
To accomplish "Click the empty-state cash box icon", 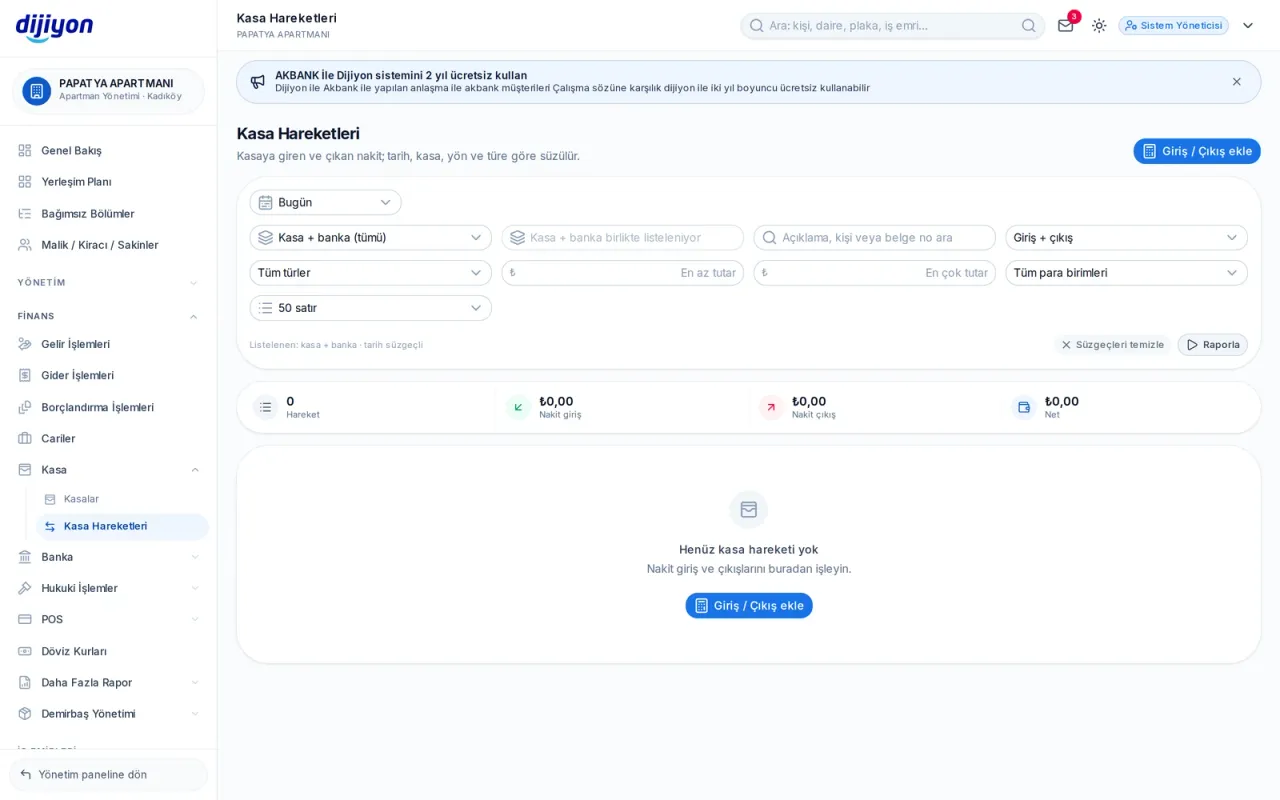I will coord(749,509).
